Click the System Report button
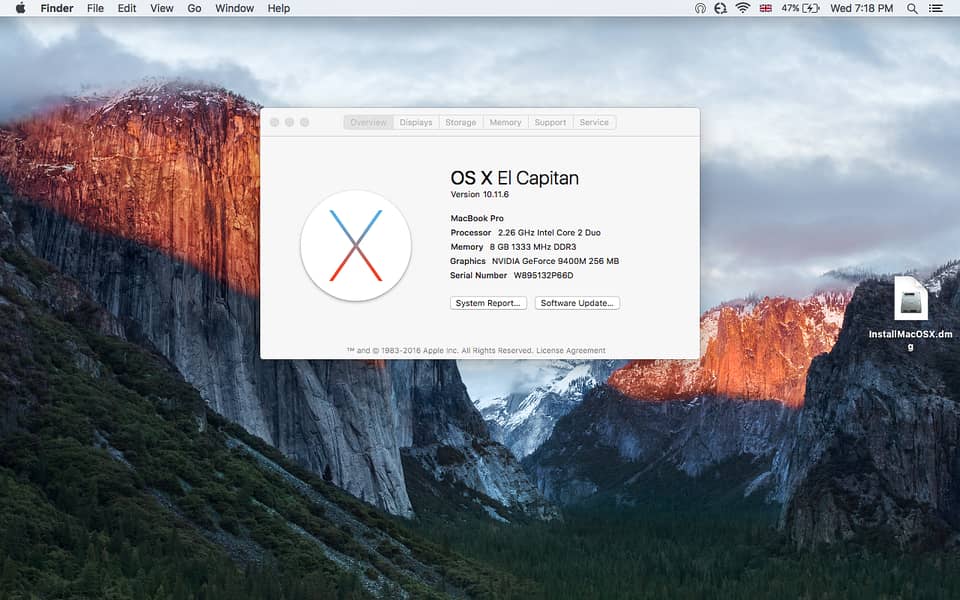960x600 pixels. pos(488,303)
